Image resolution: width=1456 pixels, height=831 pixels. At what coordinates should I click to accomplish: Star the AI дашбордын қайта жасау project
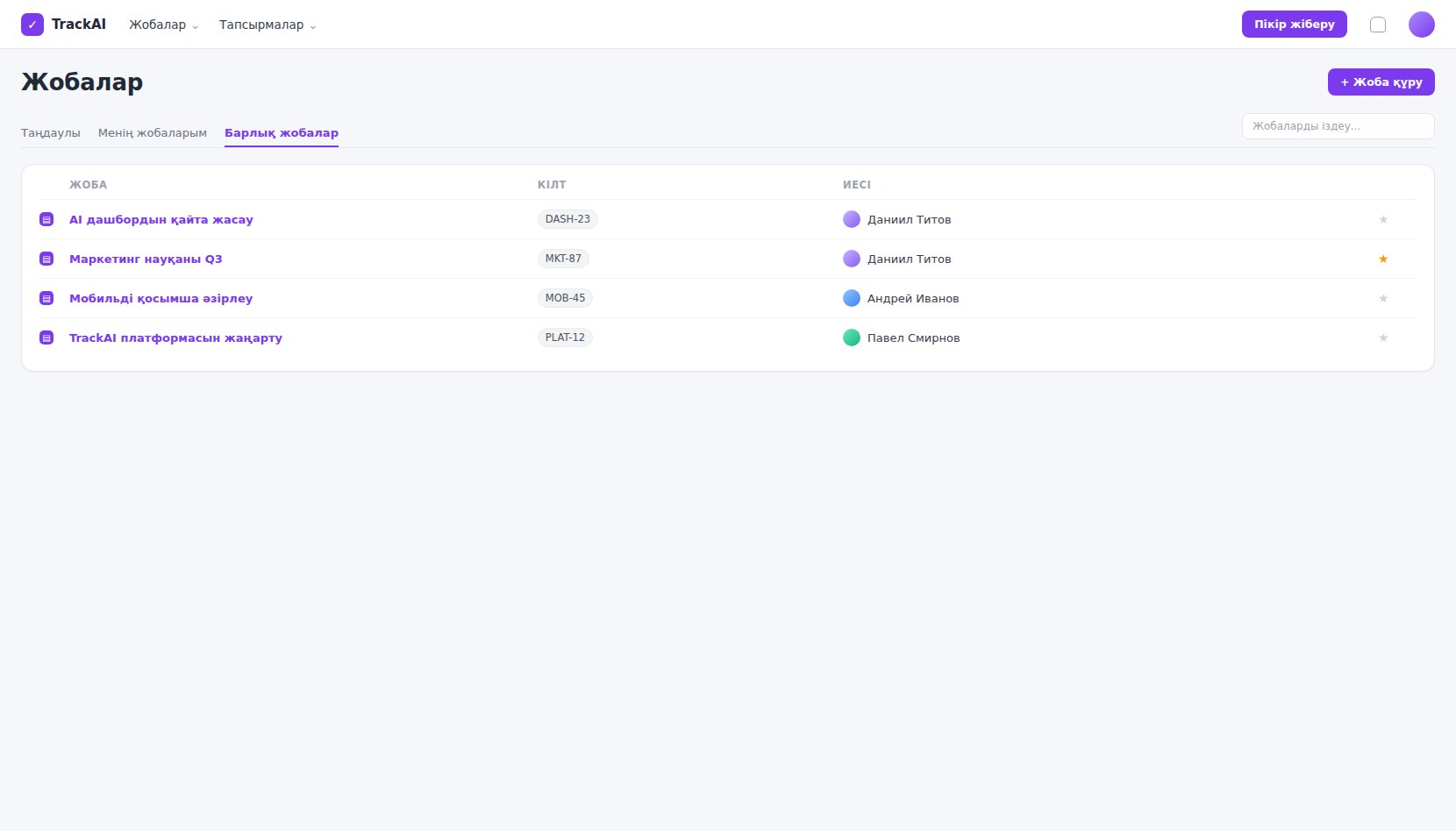[x=1383, y=219]
